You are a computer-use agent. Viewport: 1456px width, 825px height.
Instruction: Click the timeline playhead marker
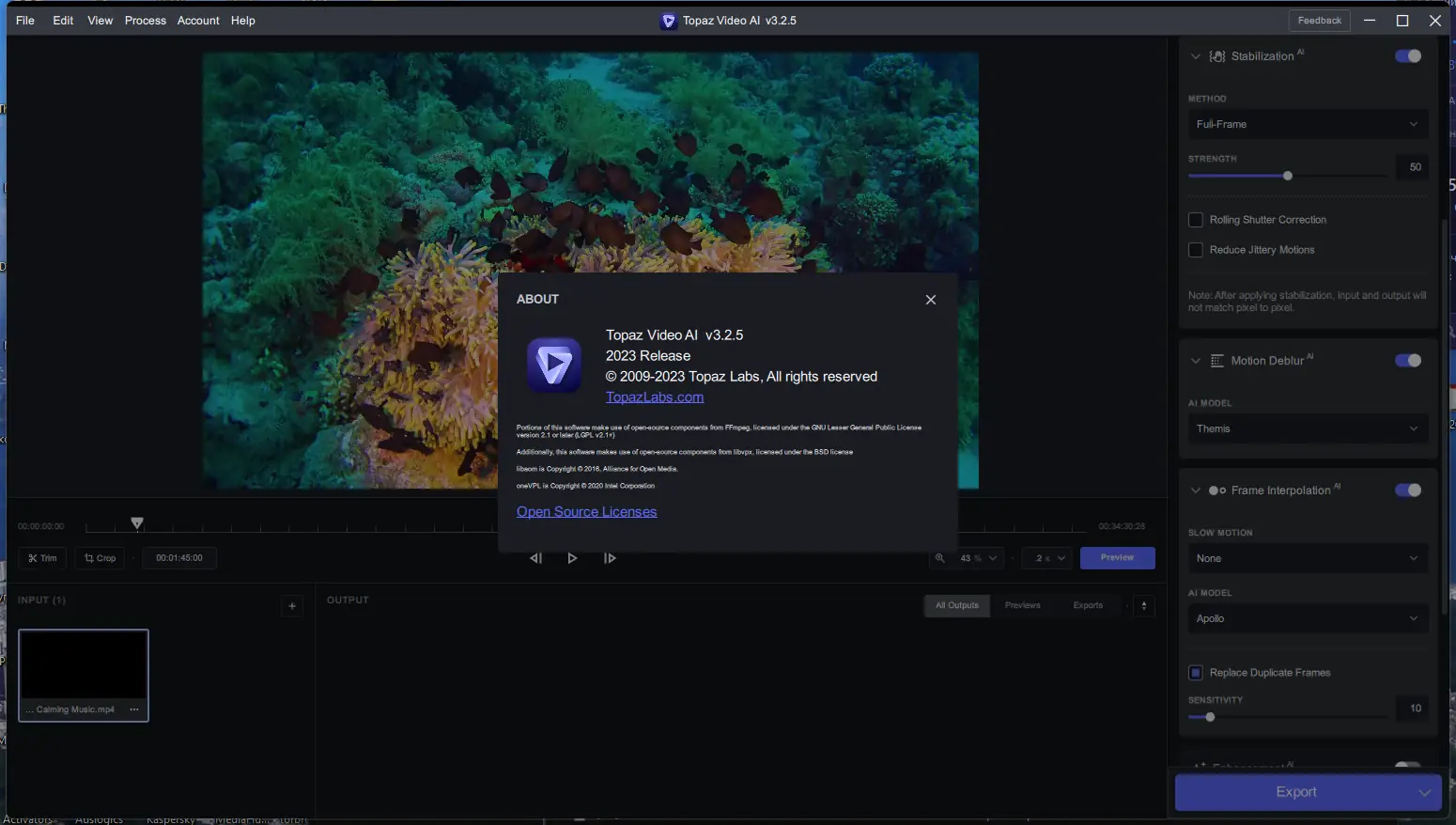click(137, 523)
